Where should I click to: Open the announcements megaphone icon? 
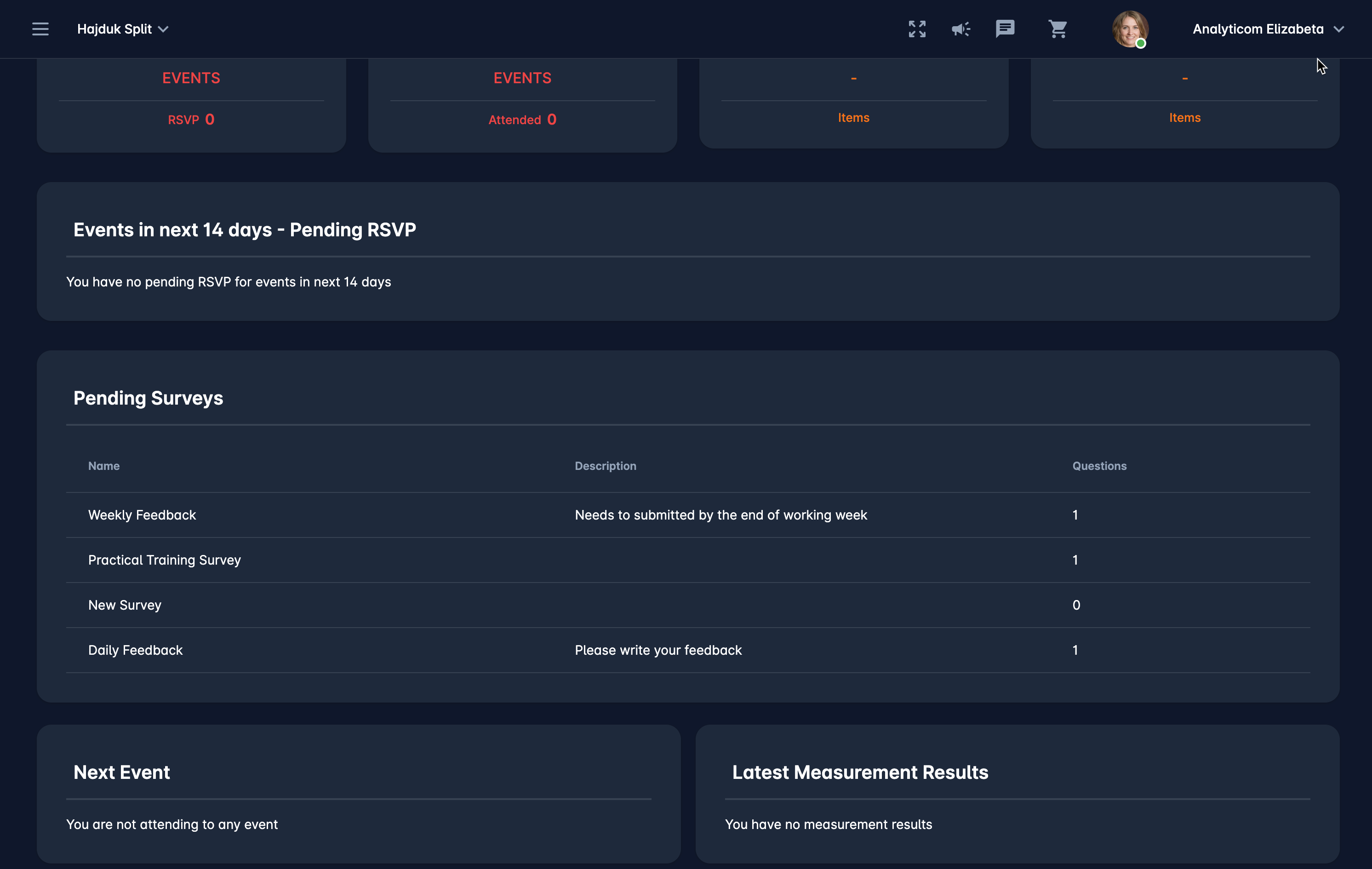point(960,29)
